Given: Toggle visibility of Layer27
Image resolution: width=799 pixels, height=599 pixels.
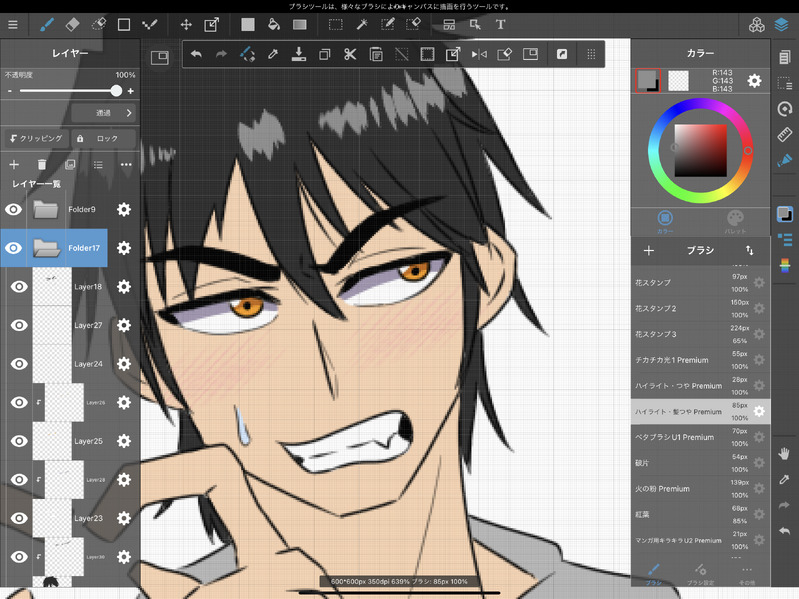Looking at the screenshot, I should click(19, 325).
